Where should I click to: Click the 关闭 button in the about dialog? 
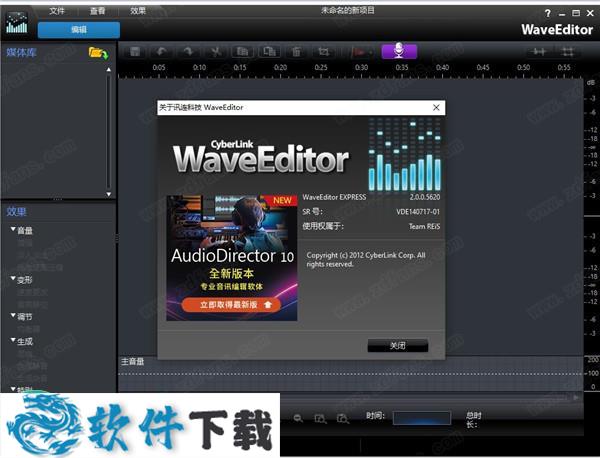click(x=398, y=346)
